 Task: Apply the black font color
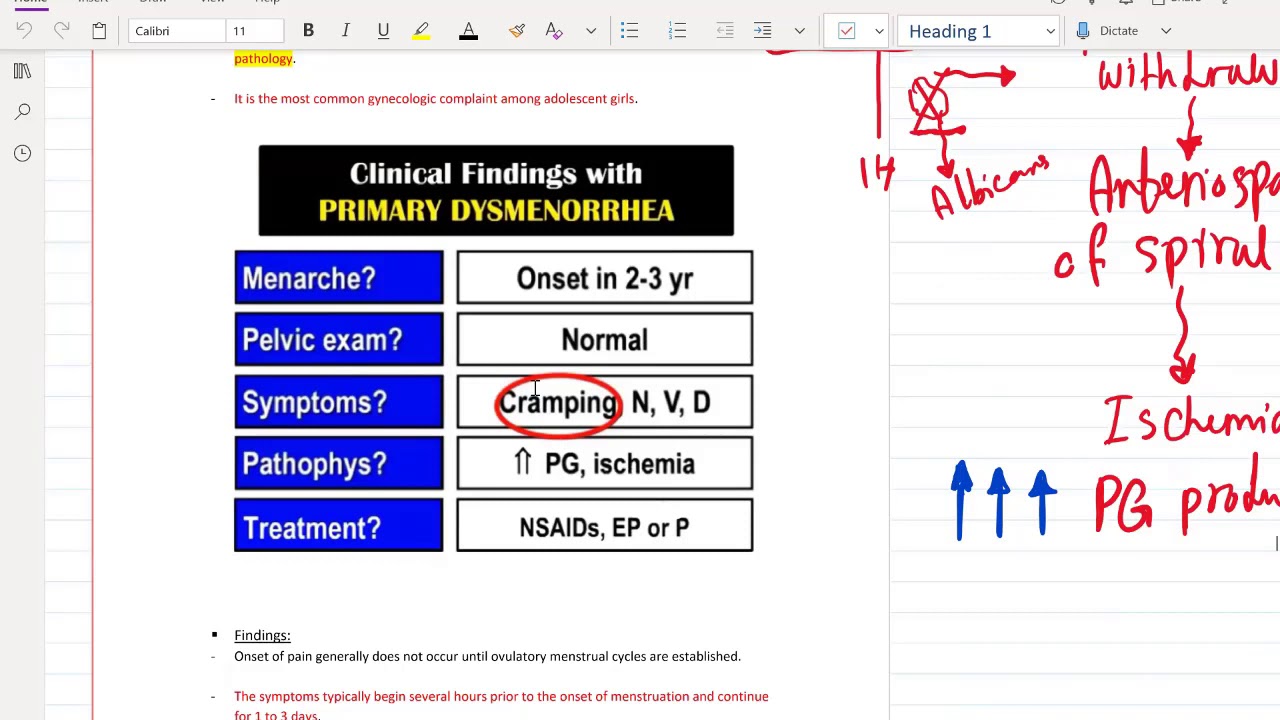(x=468, y=31)
